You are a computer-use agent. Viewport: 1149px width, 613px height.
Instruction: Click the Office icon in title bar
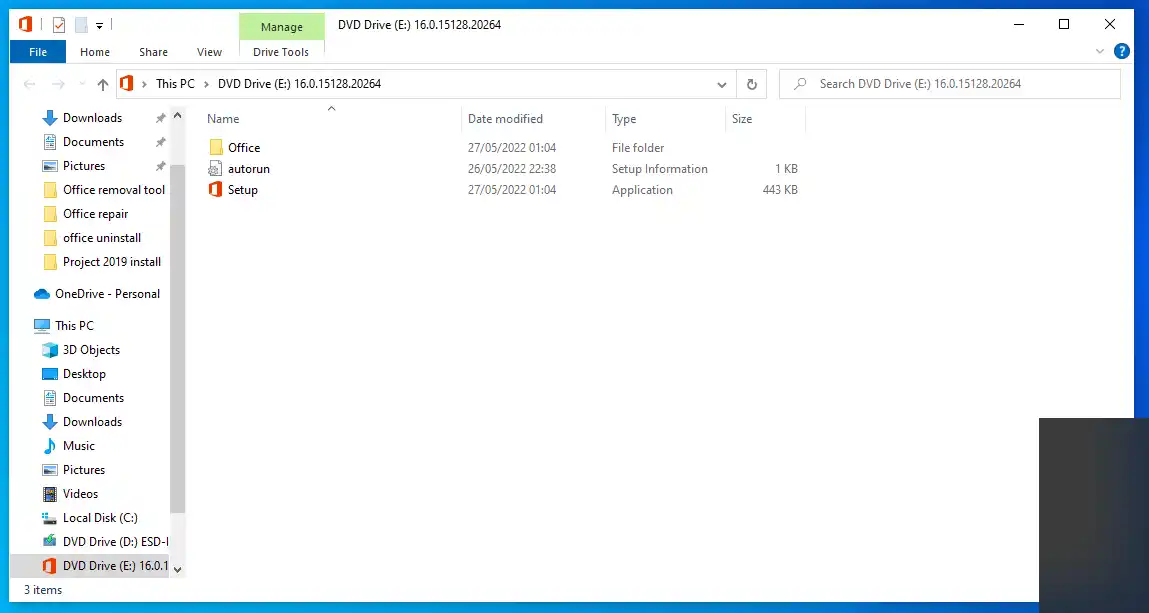(25, 25)
